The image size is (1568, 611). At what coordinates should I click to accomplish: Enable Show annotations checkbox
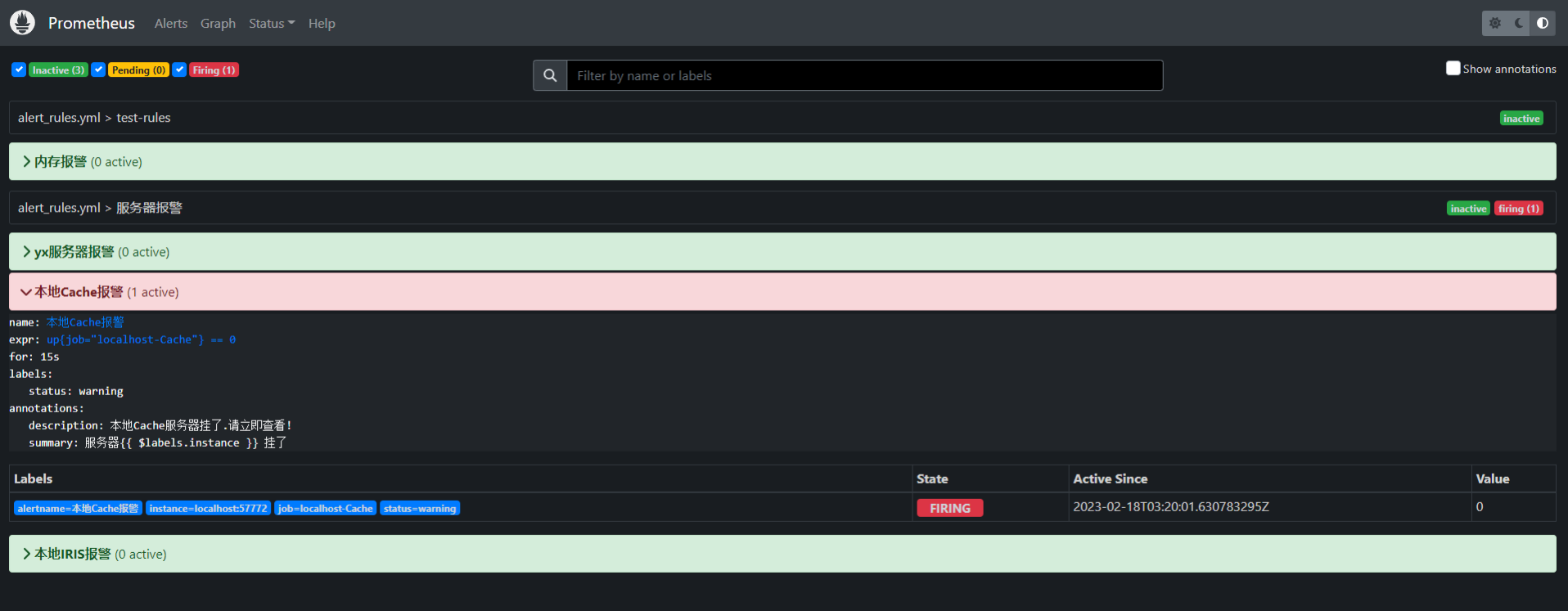[1453, 68]
